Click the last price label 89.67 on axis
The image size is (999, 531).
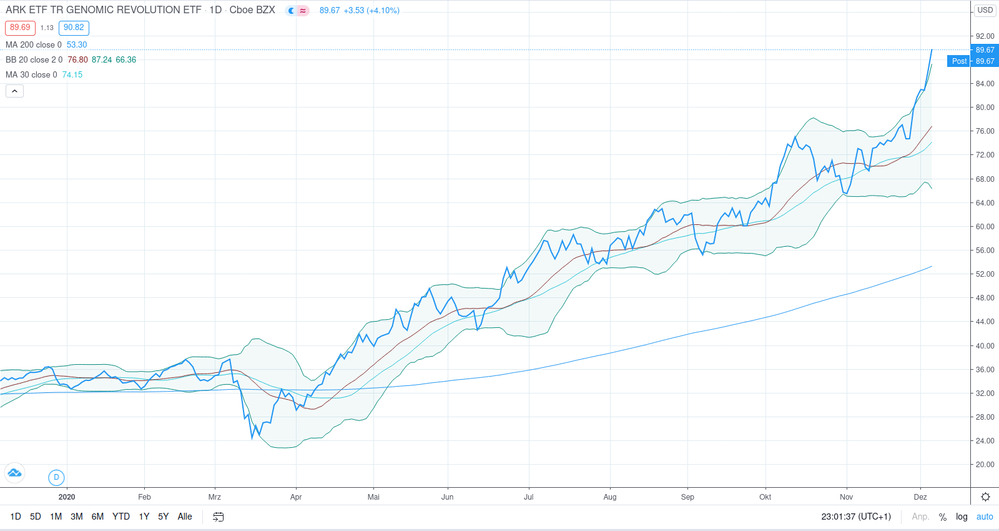[984, 50]
